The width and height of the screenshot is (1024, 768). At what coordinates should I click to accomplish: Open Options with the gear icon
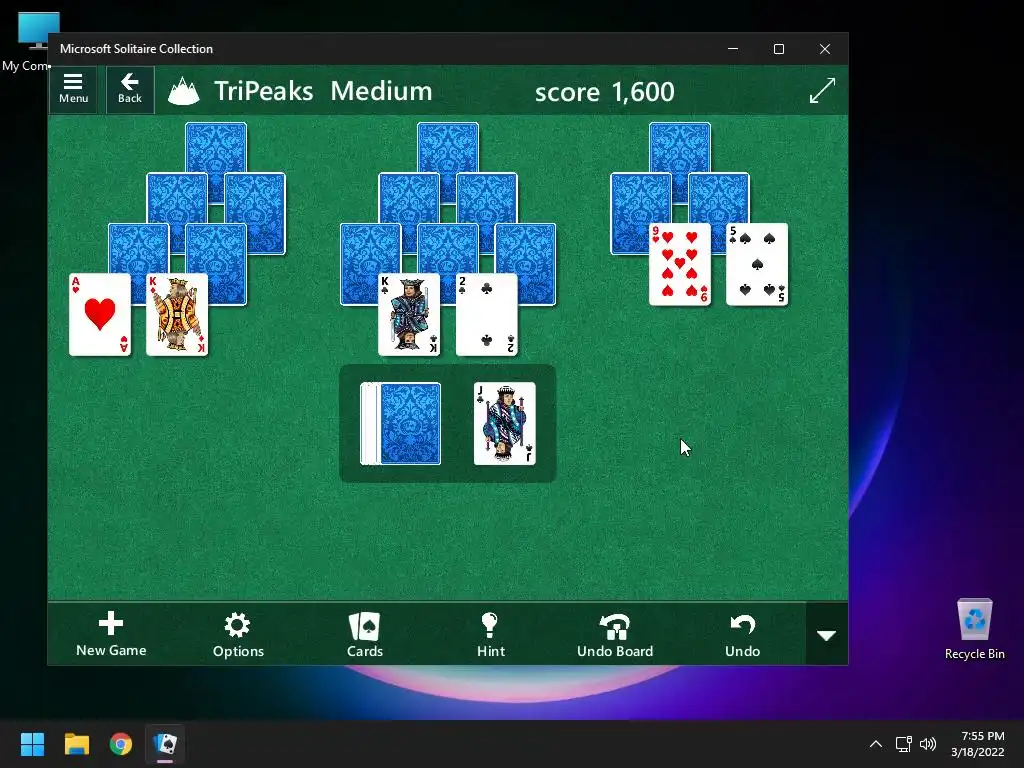238,634
